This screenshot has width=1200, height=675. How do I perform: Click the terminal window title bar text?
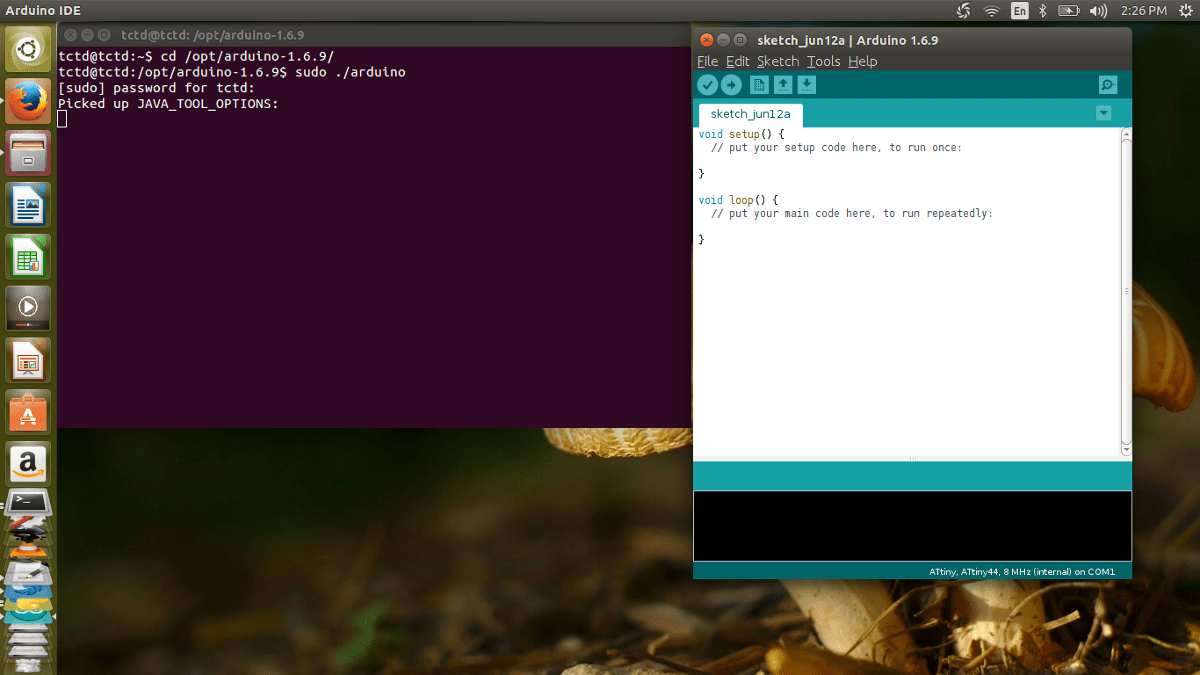click(x=214, y=35)
